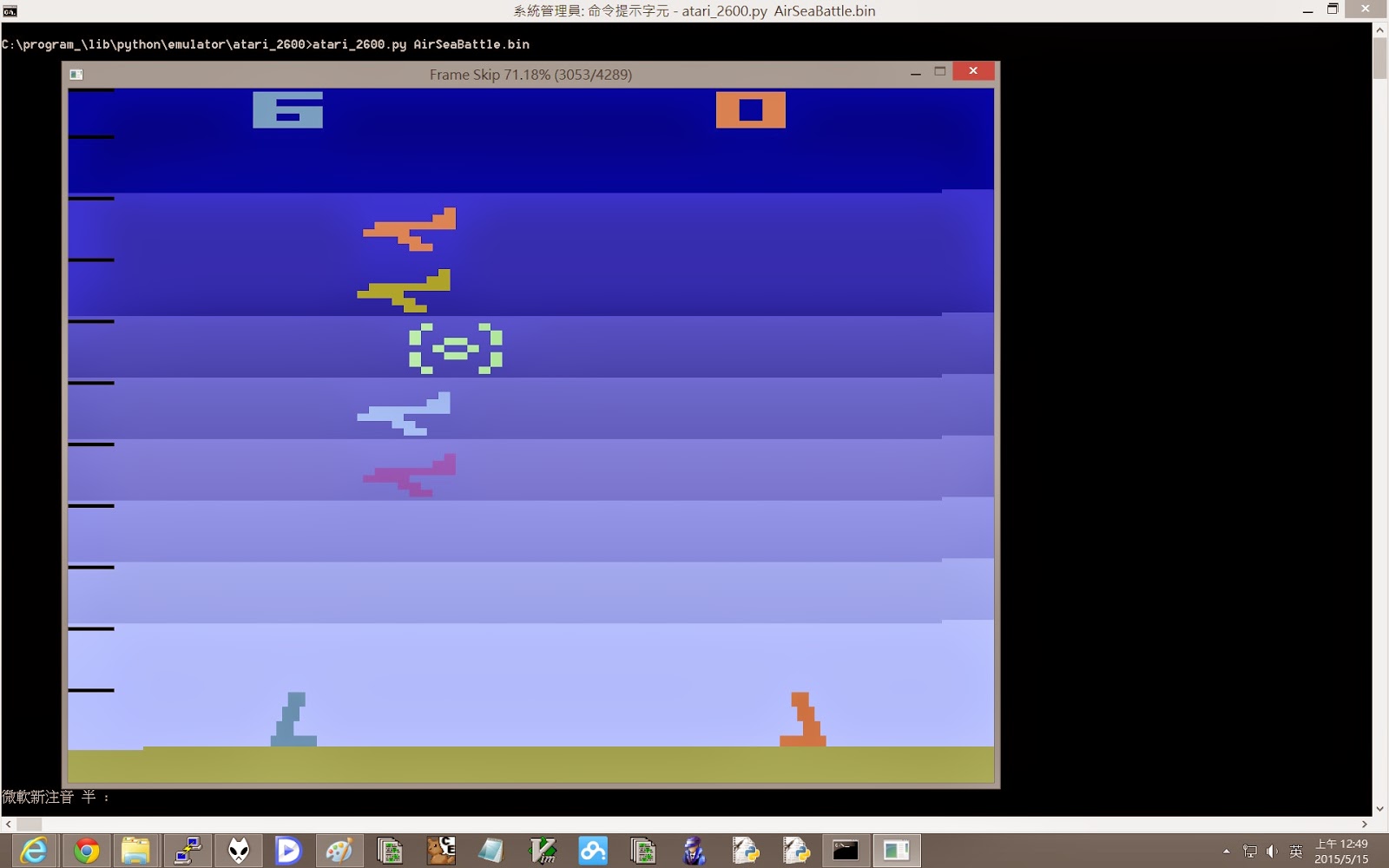Open the networked computers taskbar icon
The height and width of the screenshot is (868, 1389).
tap(188, 851)
